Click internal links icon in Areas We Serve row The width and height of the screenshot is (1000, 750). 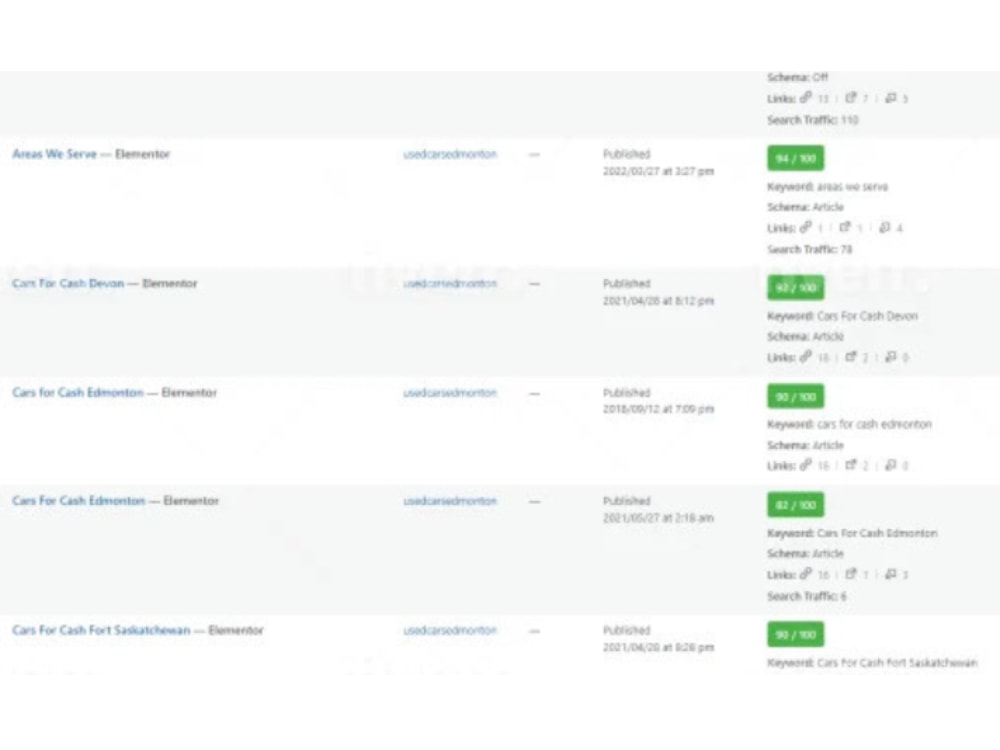coord(806,227)
